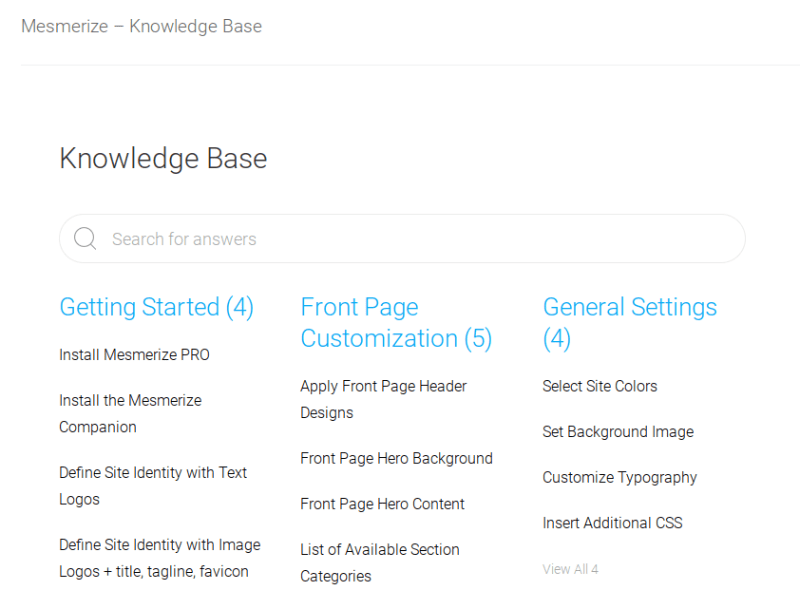Image resolution: width=800 pixels, height=604 pixels.
Task: Open Set Background Image article
Action: (618, 432)
